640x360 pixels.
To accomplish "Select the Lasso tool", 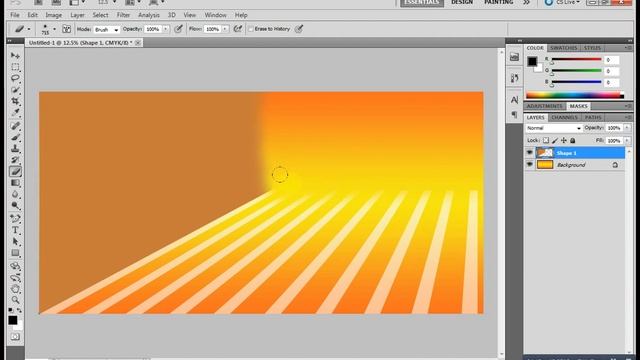I will (x=16, y=78).
